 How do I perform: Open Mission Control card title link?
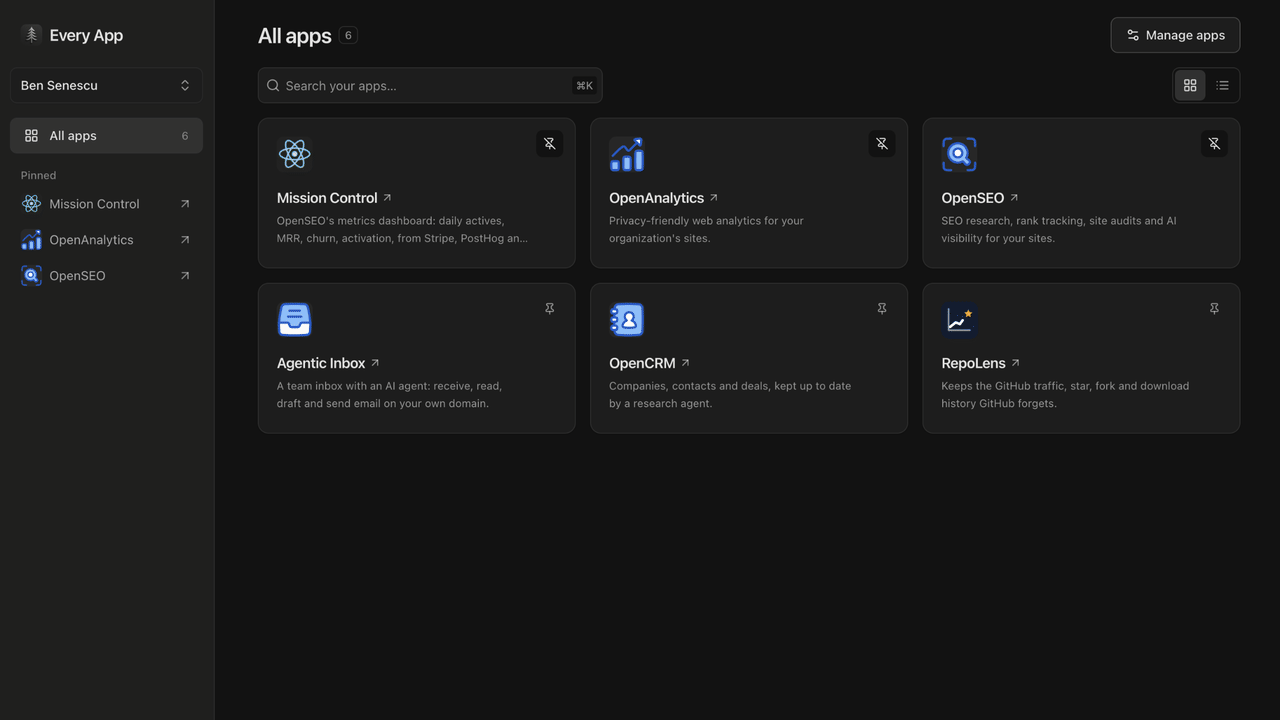pyautogui.click(x=334, y=198)
